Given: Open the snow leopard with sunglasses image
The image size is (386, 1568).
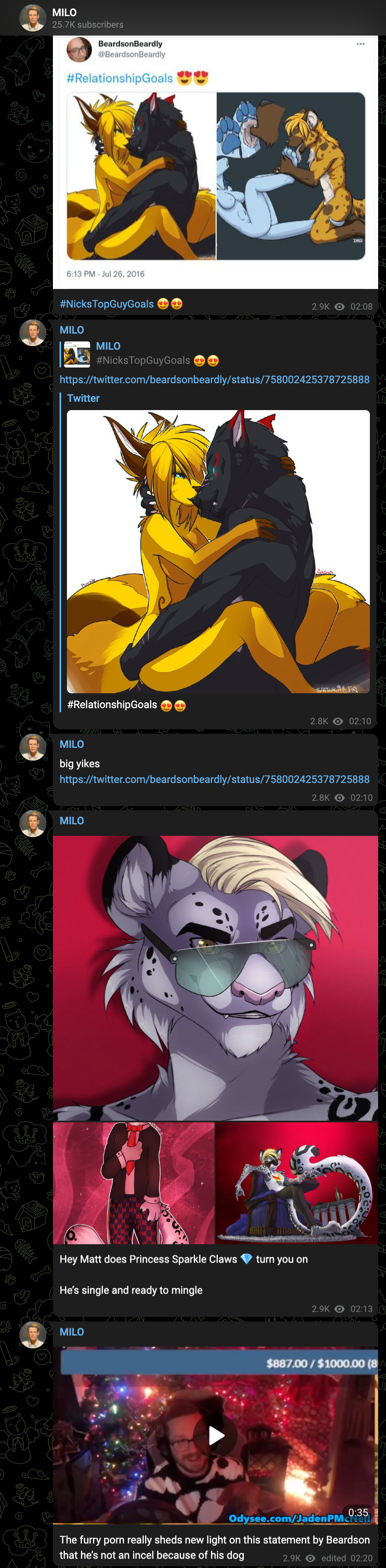Looking at the screenshot, I should pyautogui.click(x=216, y=978).
